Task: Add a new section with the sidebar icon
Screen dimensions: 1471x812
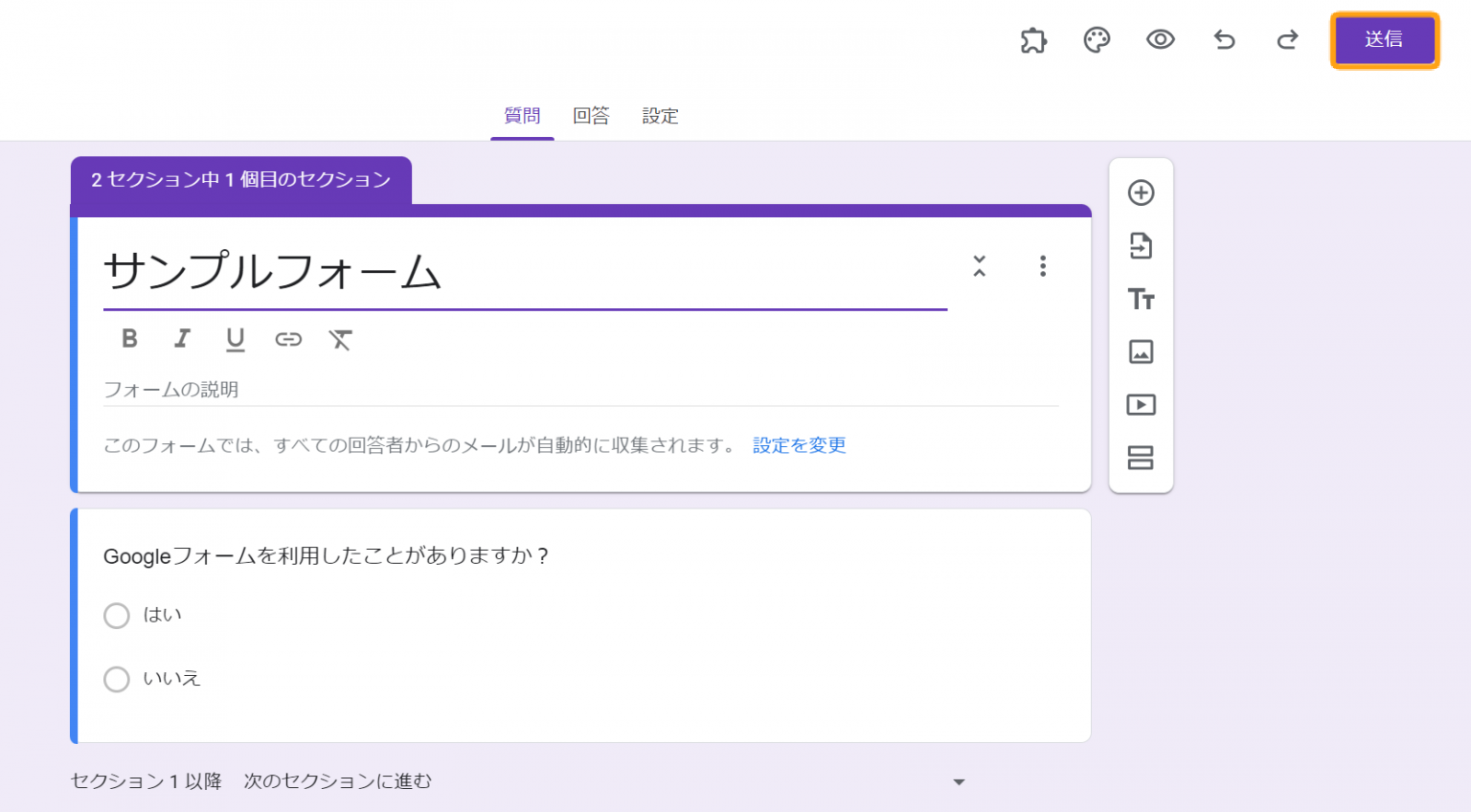Action: 1141,459
